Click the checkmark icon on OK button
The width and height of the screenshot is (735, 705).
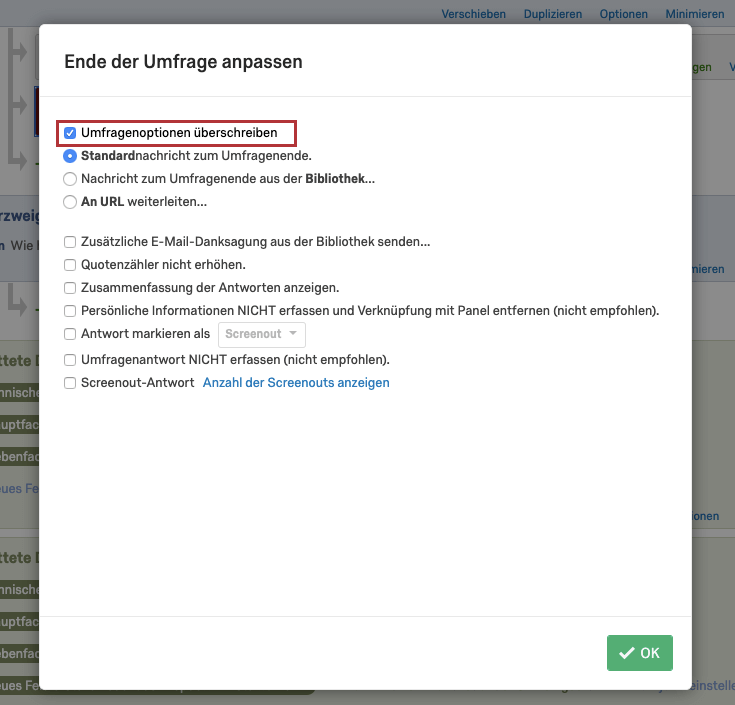click(x=627, y=652)
